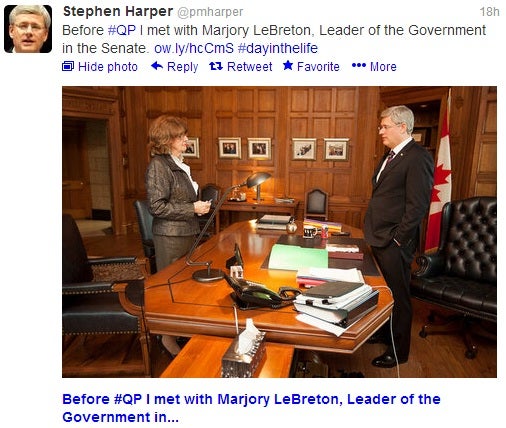Open the @pmharper handle
The image size is (506, 428).
[210, 12]
